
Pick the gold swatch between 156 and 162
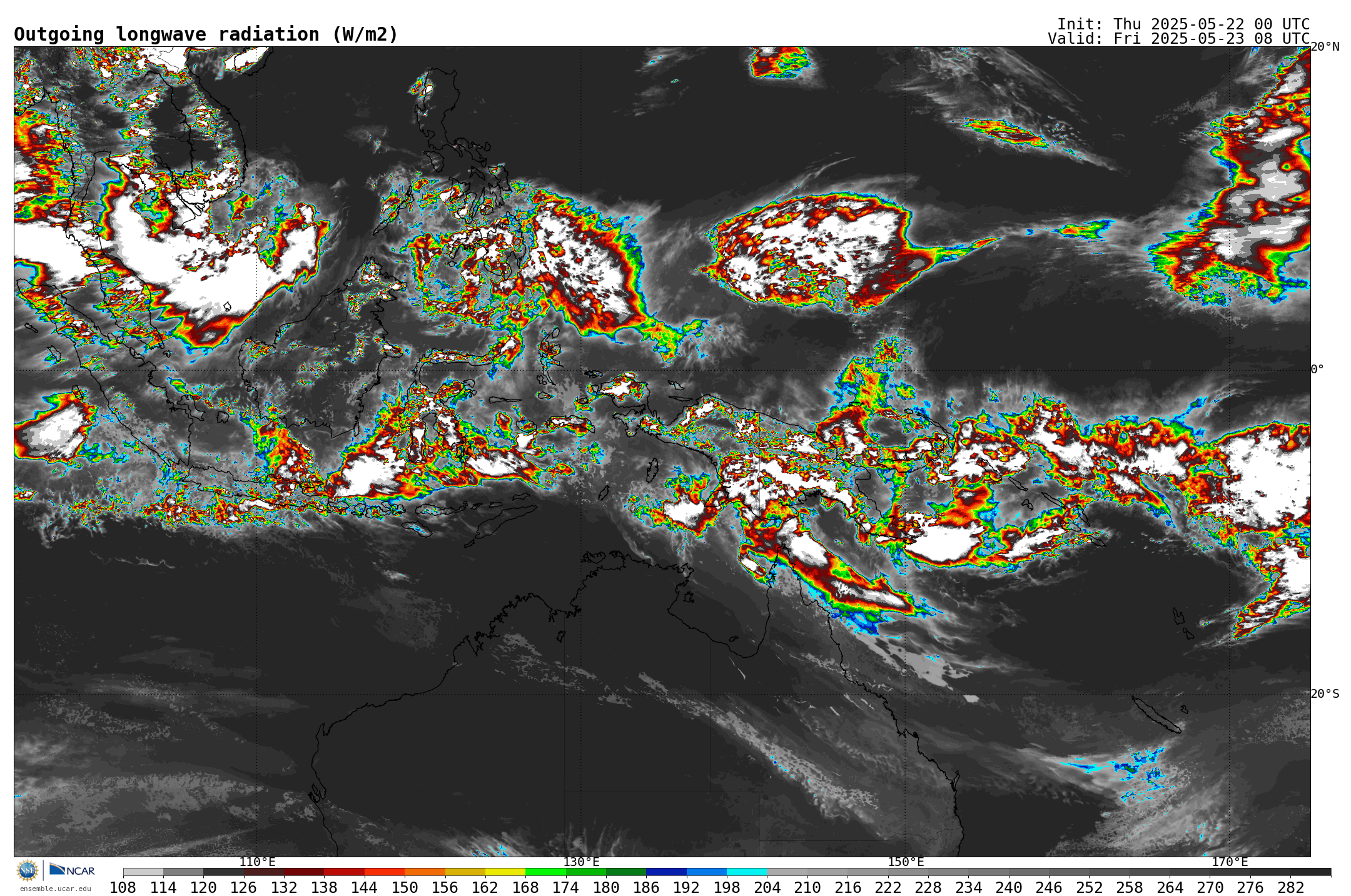pyautogui.click(x=465, y=872)
